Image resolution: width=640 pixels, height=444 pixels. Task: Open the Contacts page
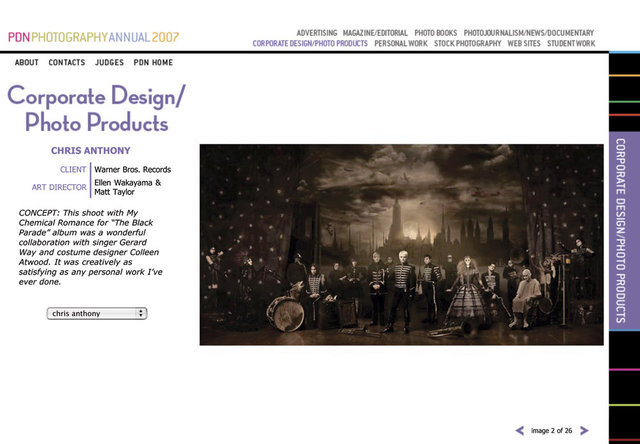point(67,62)
